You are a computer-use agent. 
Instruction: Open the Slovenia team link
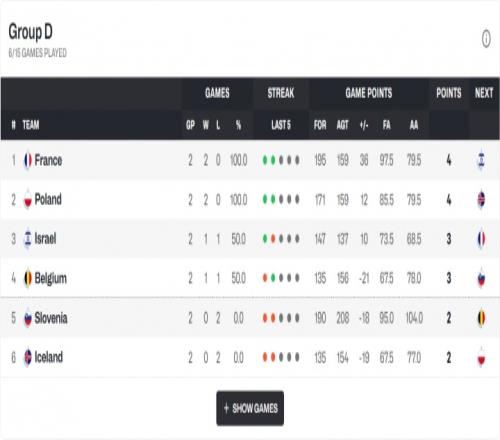click(51, 318)
